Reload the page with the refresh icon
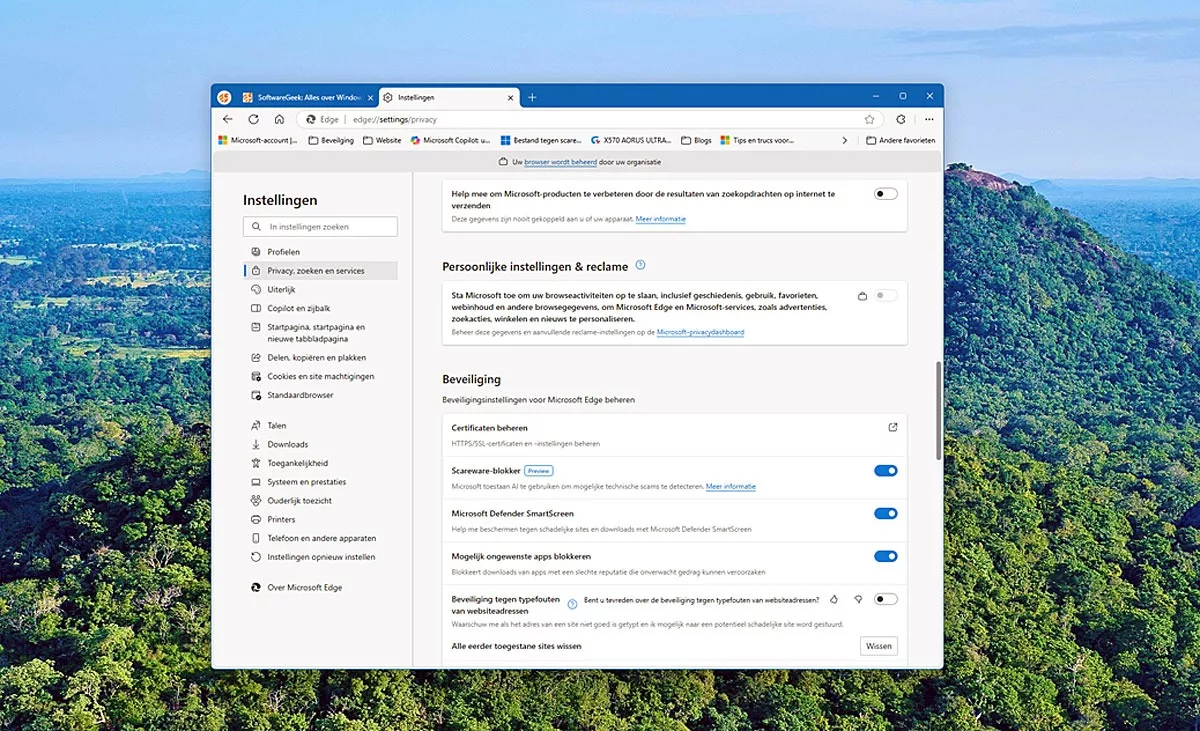Image resolution: width=1200 pixels, height=731 pixels. click(253, 119)
